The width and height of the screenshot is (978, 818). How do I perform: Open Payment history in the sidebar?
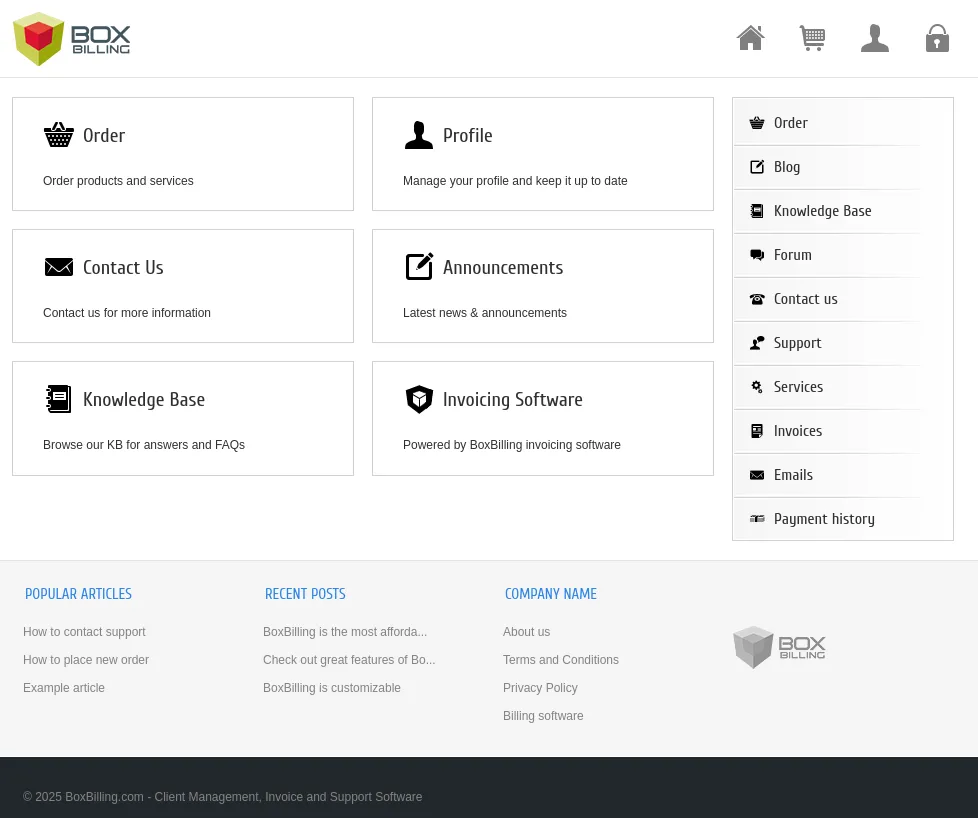823,519
